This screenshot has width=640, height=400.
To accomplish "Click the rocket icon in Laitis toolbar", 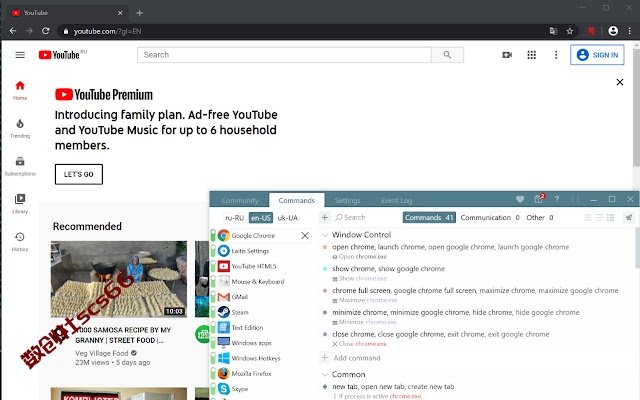I will 629,218.
